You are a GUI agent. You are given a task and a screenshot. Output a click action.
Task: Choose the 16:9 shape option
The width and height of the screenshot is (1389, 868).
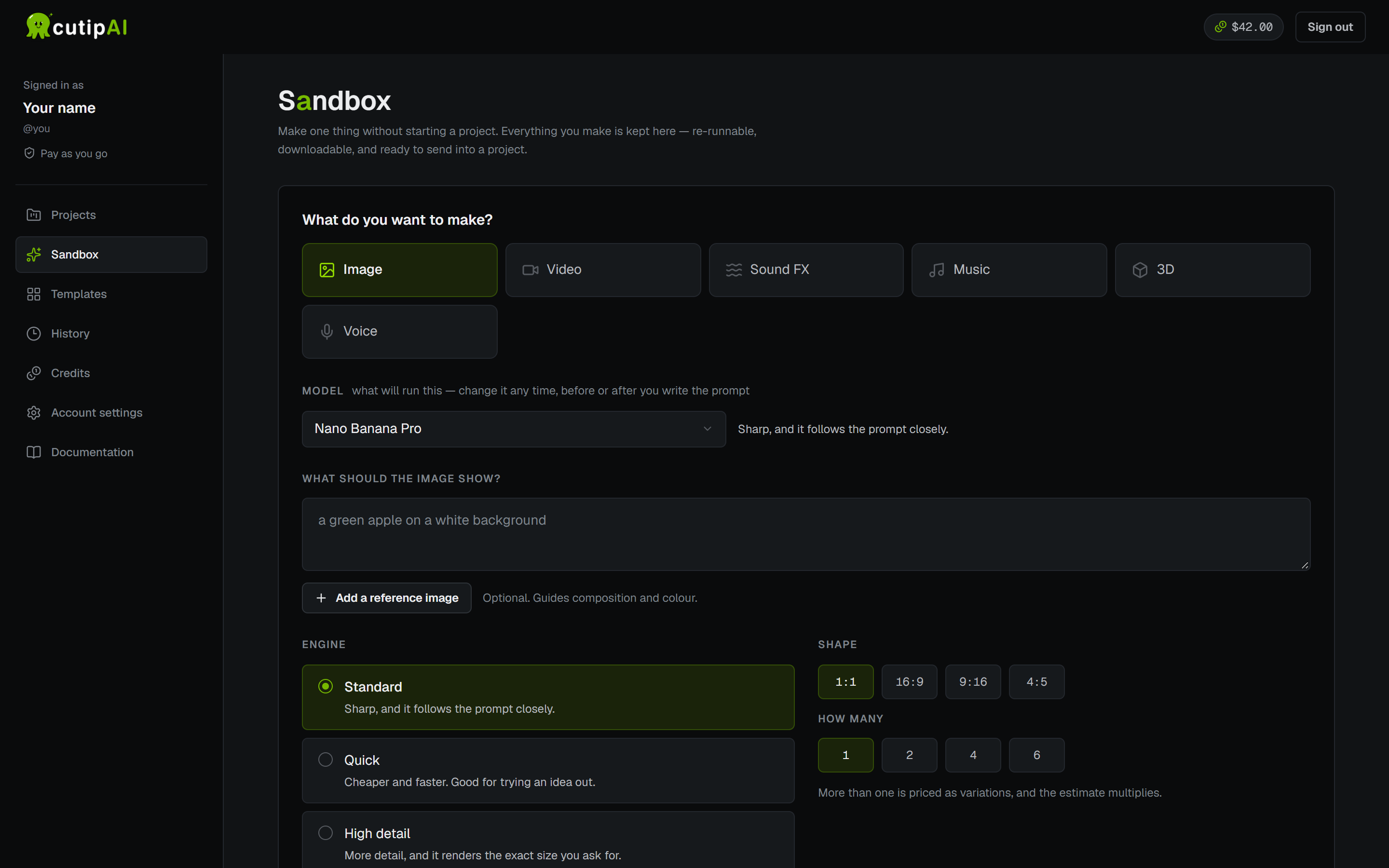coord(909,682)
